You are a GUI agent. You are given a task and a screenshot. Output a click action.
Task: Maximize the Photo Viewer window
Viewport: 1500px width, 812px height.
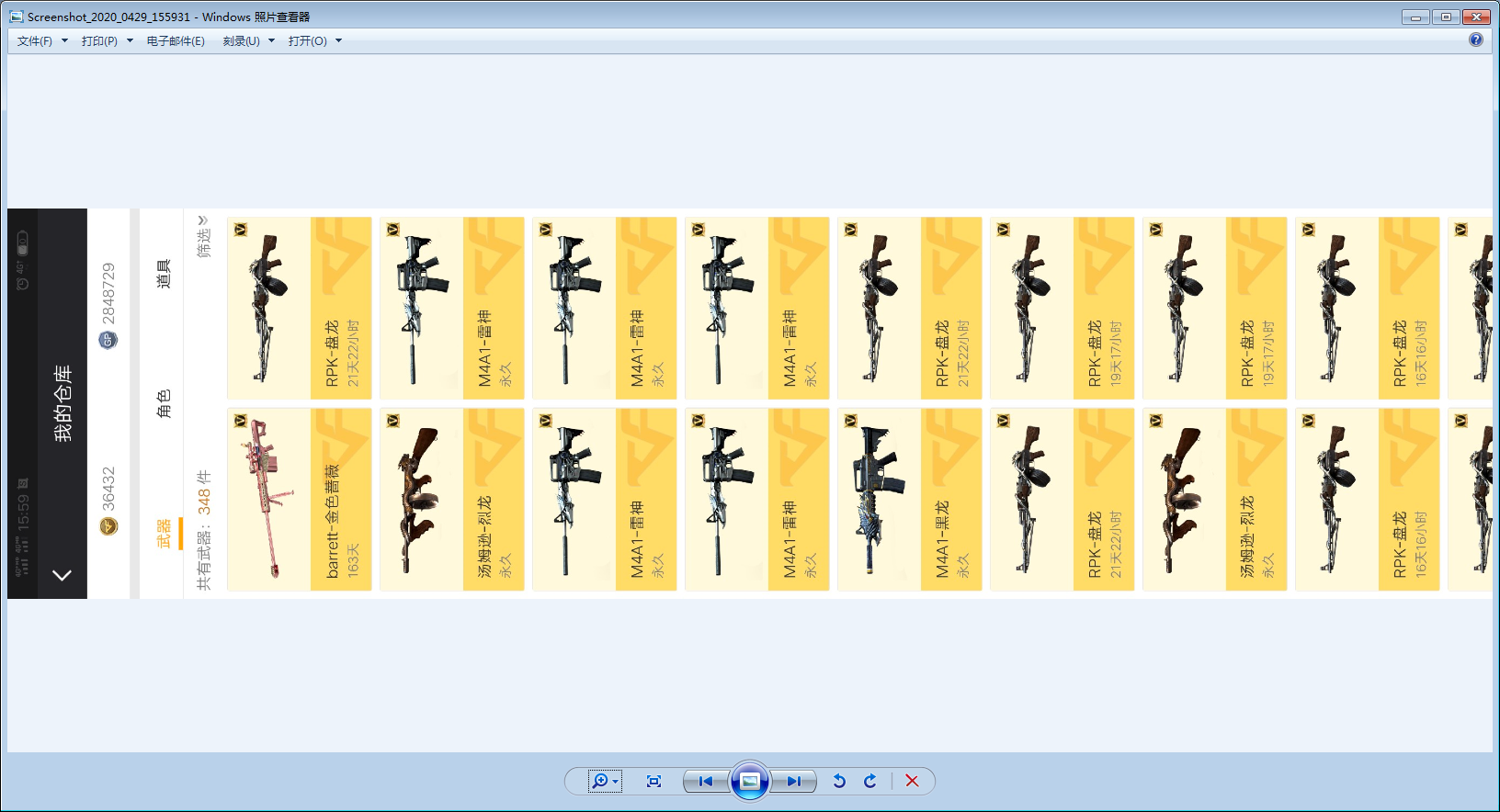coord(1446,17)
